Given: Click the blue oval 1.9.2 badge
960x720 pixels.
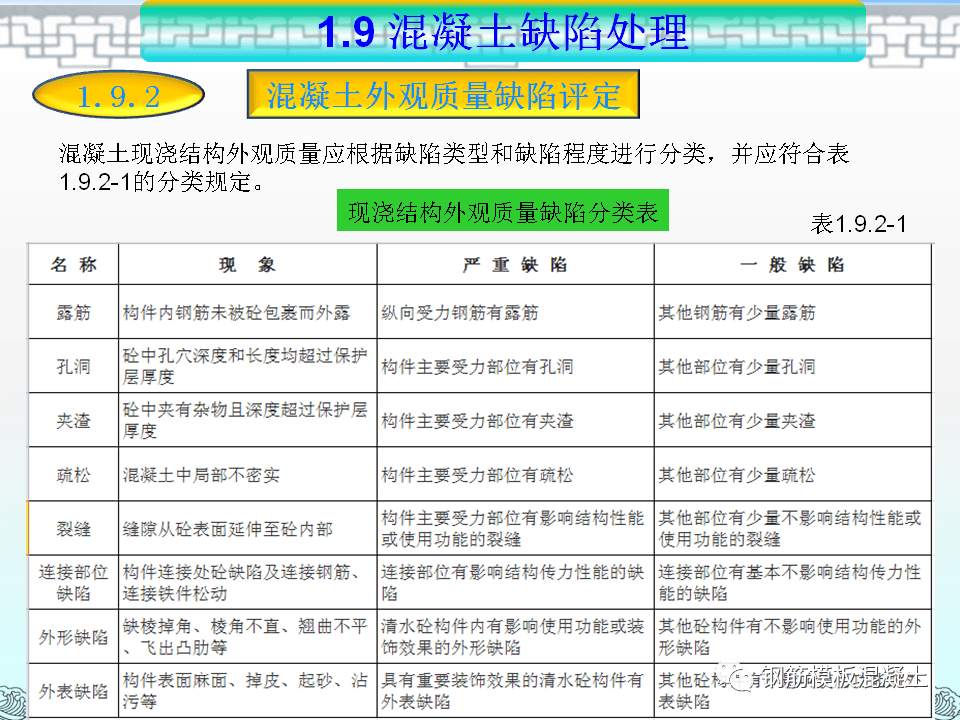Looking at the screenshot, I should pos(118,96).
